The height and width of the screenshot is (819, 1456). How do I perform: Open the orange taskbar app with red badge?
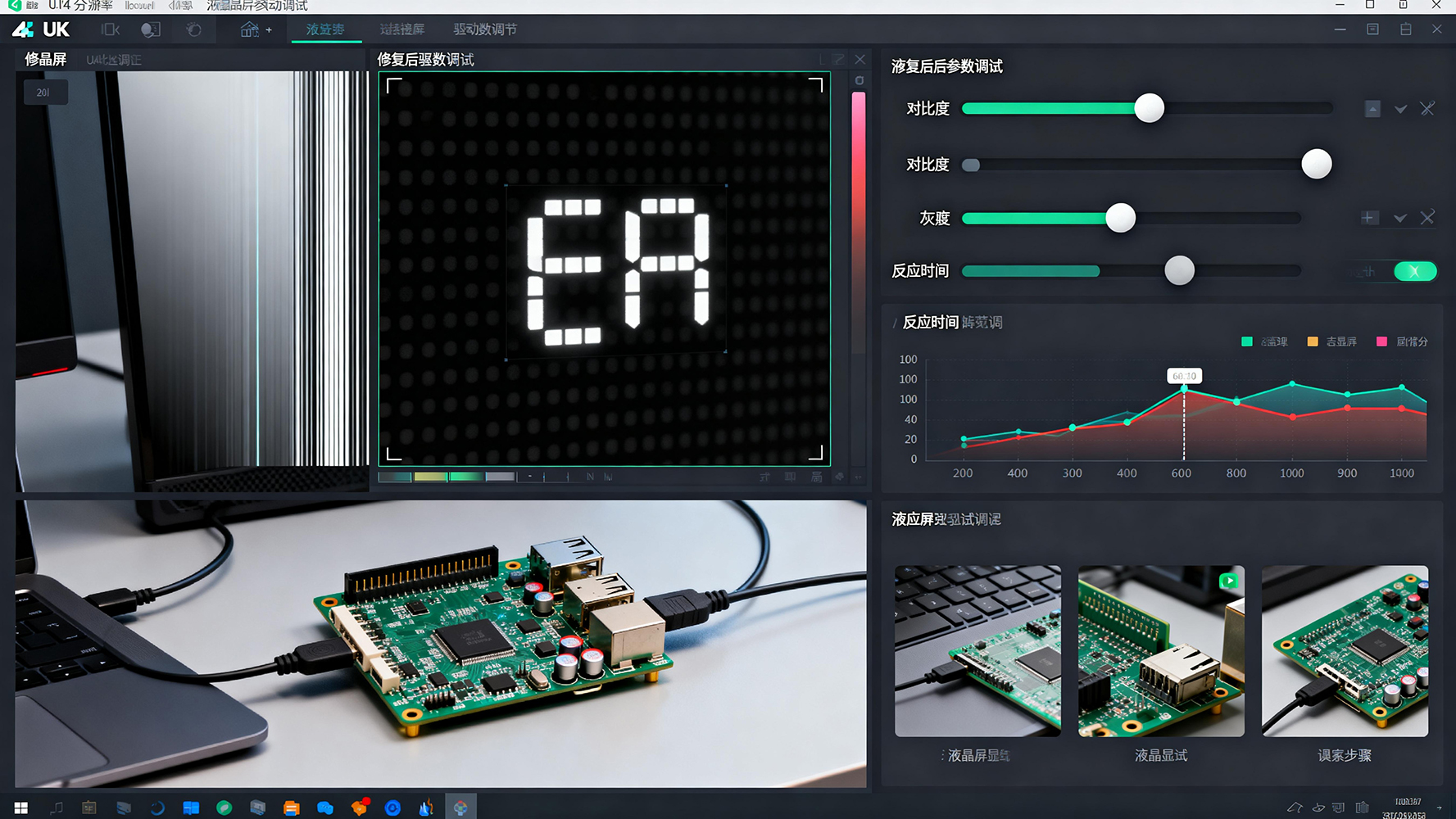(360, 808)
